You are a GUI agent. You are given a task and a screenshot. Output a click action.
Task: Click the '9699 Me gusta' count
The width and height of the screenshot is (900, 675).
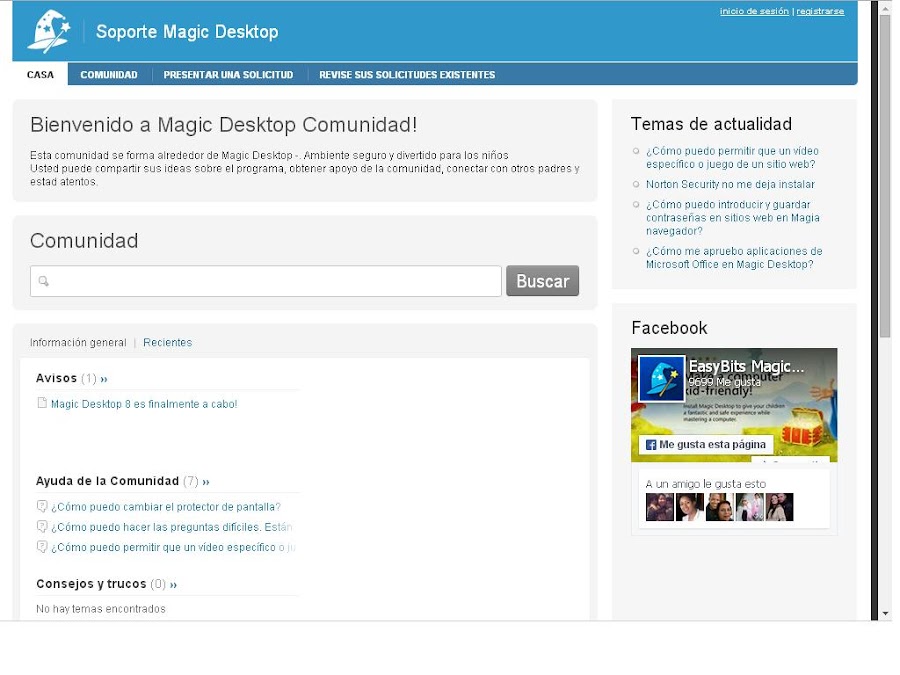coord(724,382)
